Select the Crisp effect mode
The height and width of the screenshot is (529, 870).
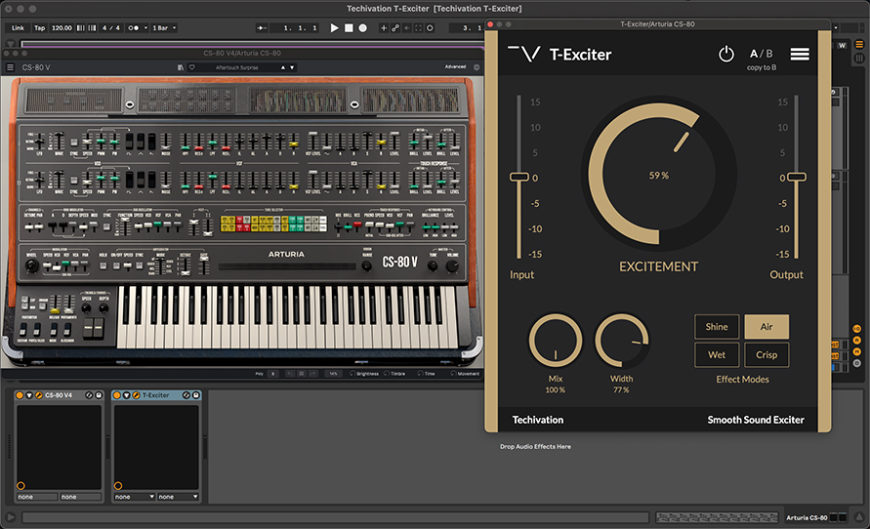click(766, 355)
